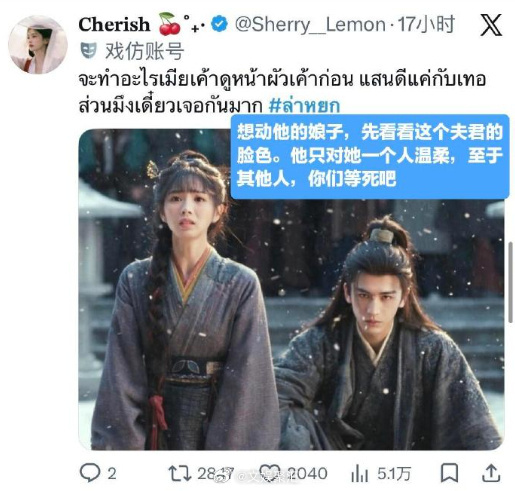Click the X logo icon
The height and width of the screenshot is (491, 515).
pyautogui.click(x=491, y=25)
